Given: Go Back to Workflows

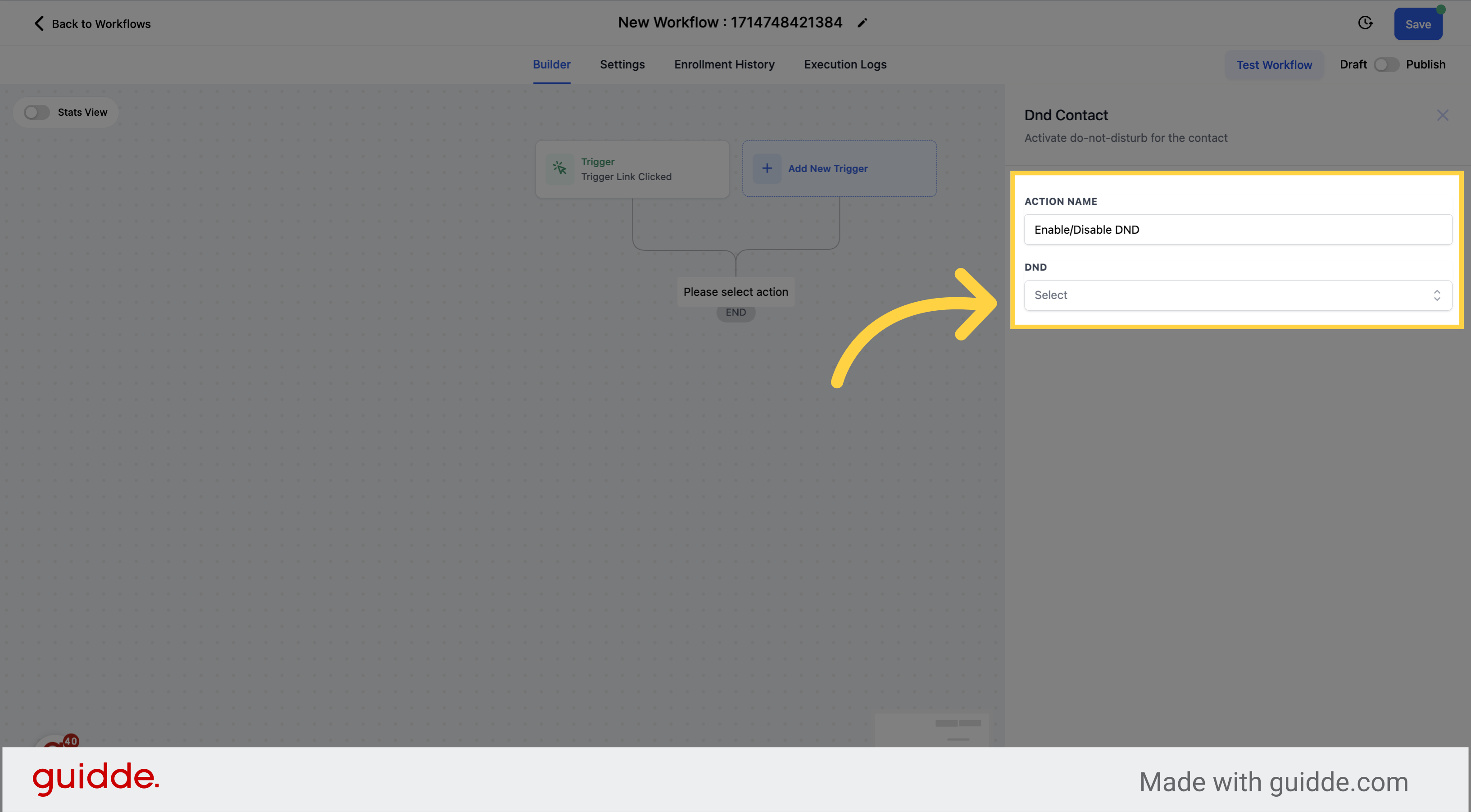Looking at the screenshot, I should point(92,23).
